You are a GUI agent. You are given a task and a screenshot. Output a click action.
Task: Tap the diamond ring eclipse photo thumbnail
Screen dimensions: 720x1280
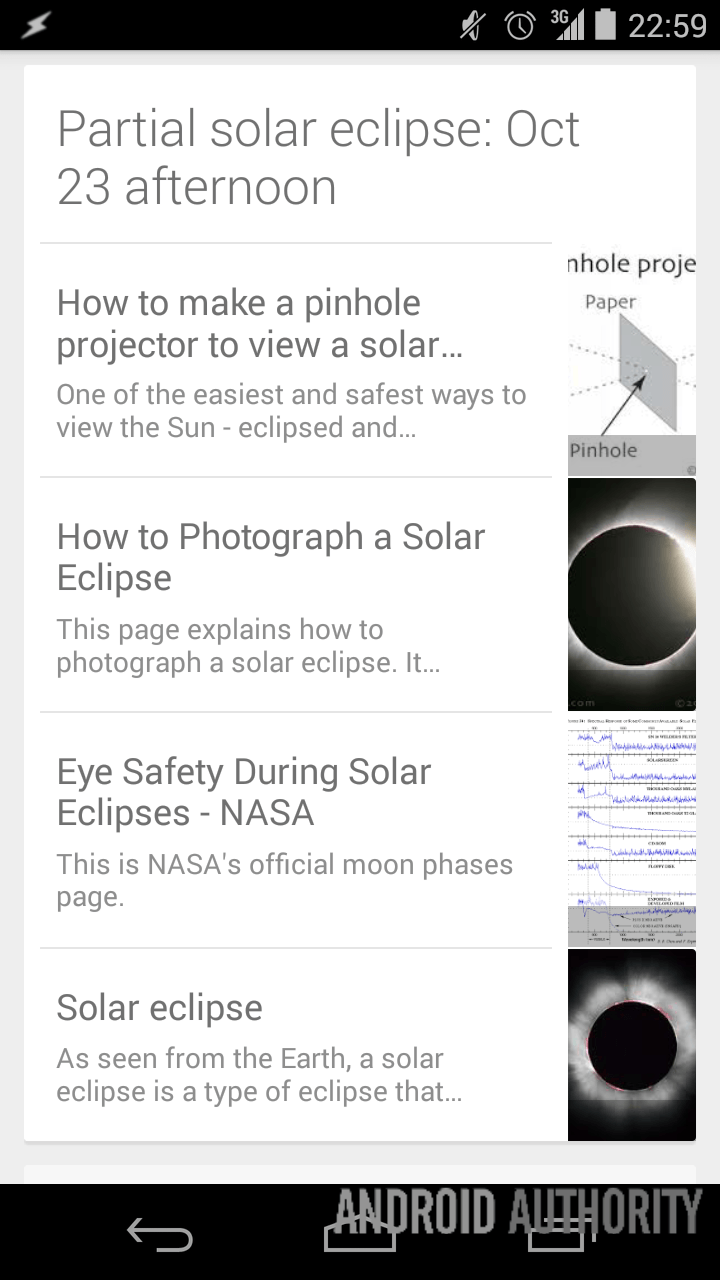pyautogui.click(x=632, y=594)
